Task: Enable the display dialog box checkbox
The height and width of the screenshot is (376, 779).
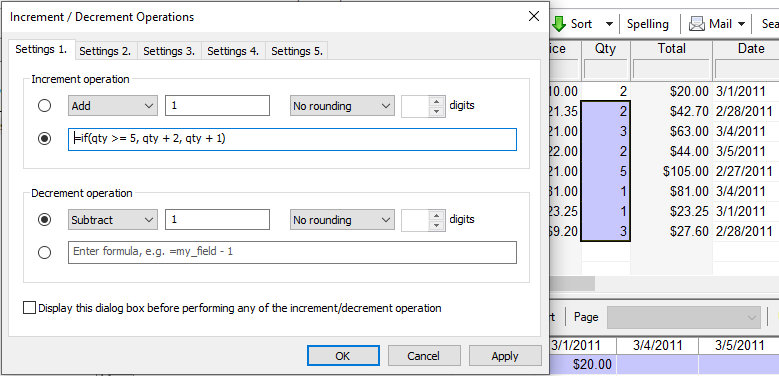Action: click(x=30, y=308)
